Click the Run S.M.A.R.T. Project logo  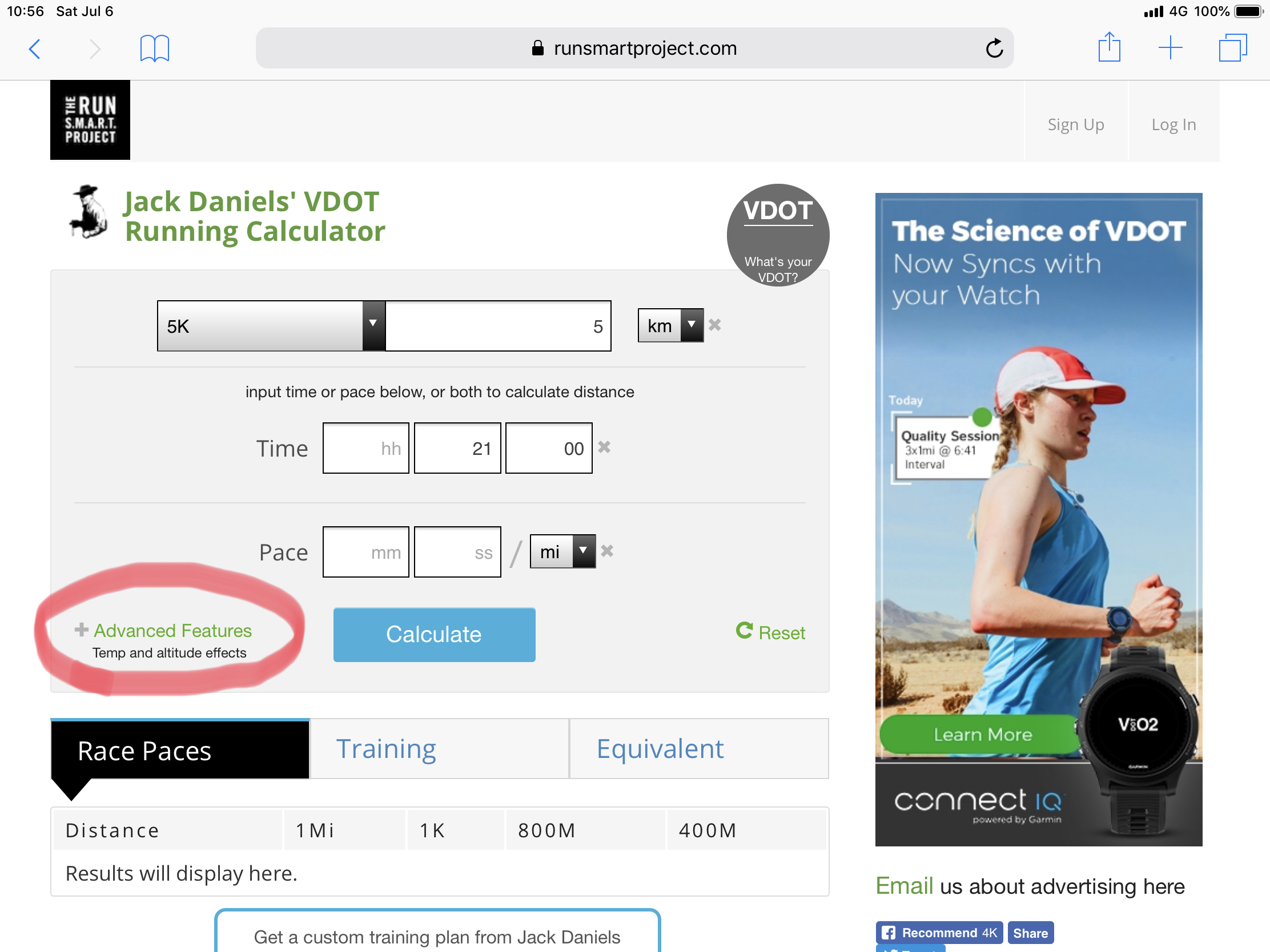pyautogui.click(x=90, y=120)
